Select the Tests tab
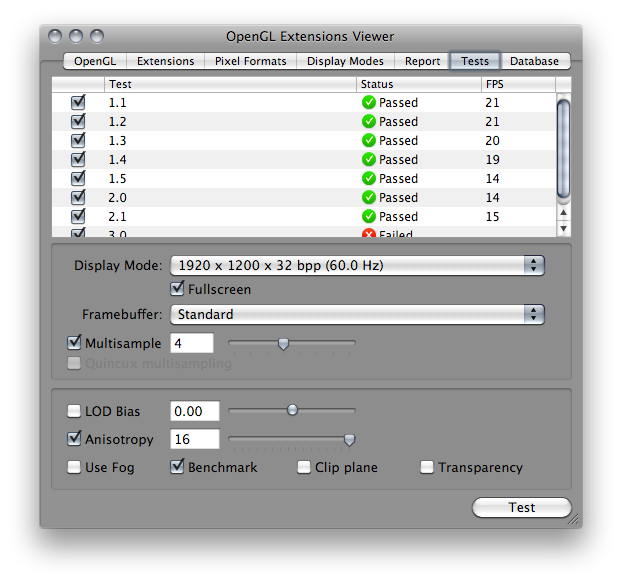 point(475,61)
